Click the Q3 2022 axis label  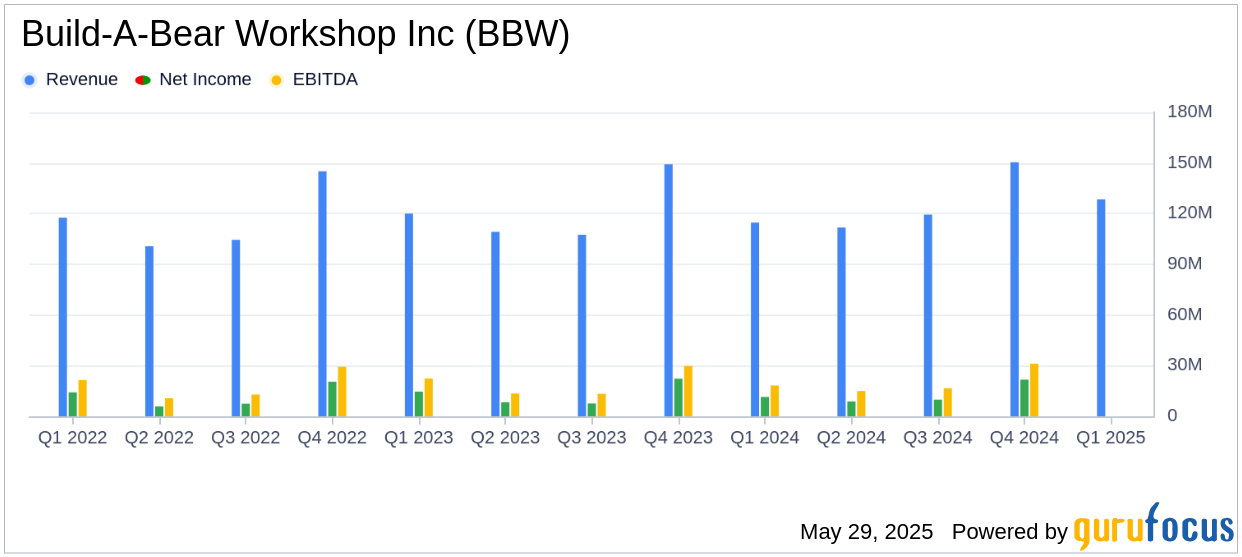(x=246, y=438)
